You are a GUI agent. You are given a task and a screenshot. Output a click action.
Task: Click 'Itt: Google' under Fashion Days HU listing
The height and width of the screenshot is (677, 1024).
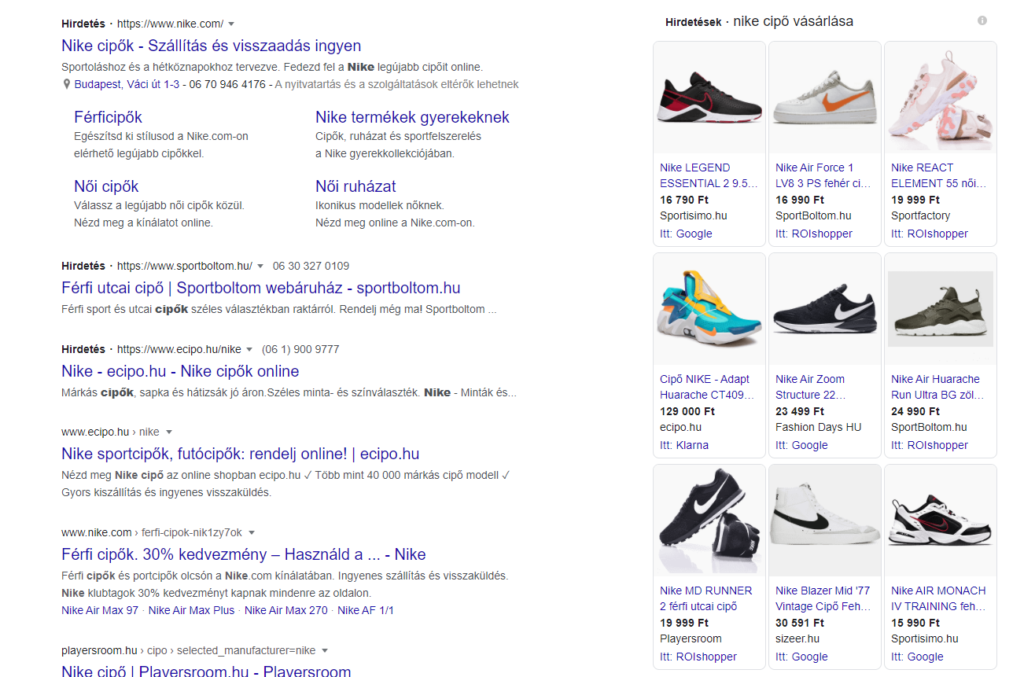tap(801, 445)
